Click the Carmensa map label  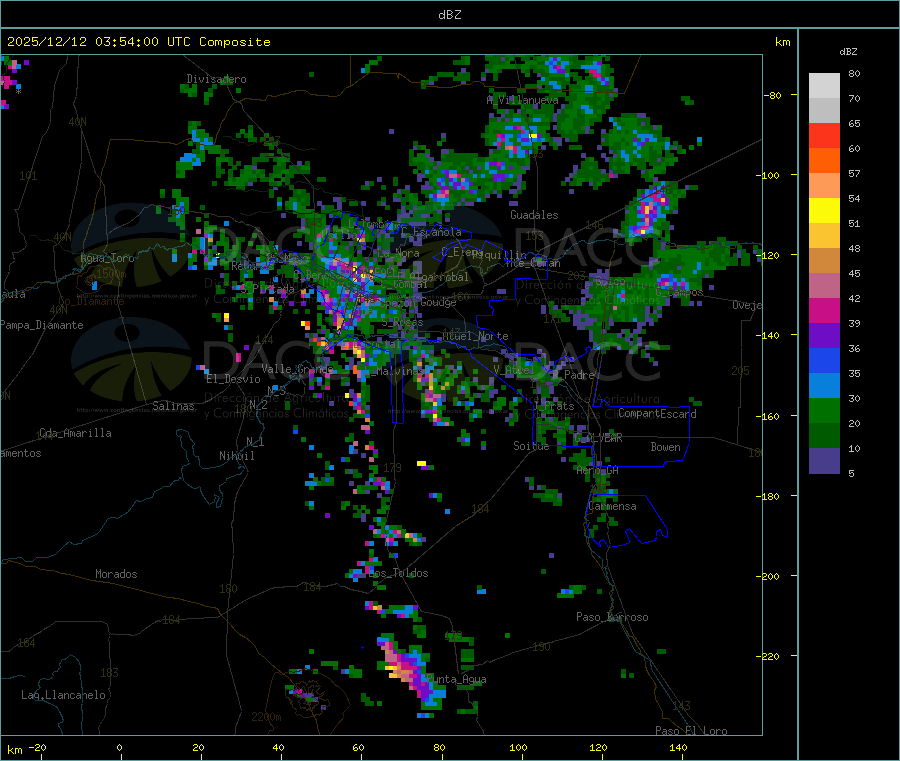612,506
